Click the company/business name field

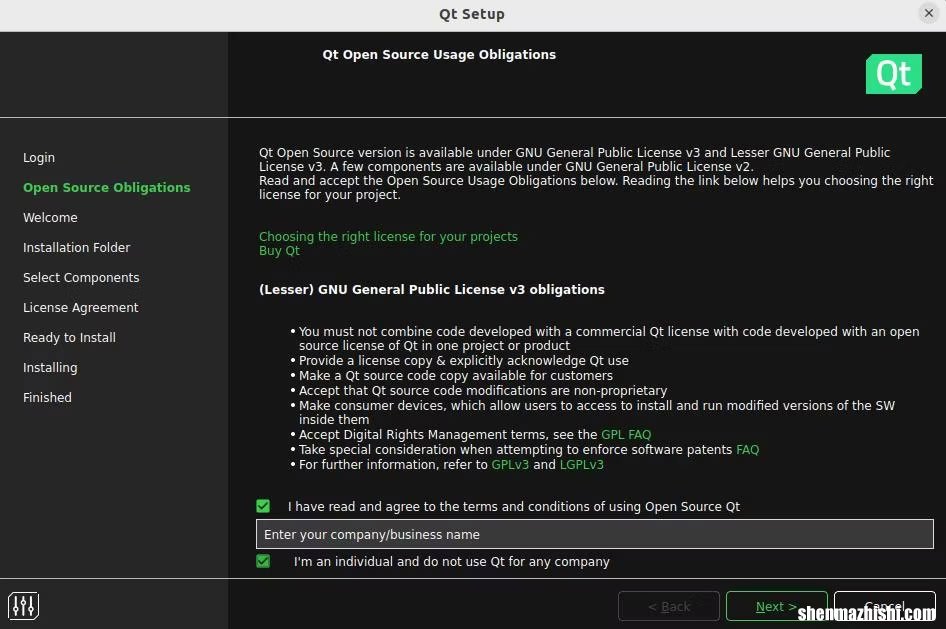(x=594, y=534)
